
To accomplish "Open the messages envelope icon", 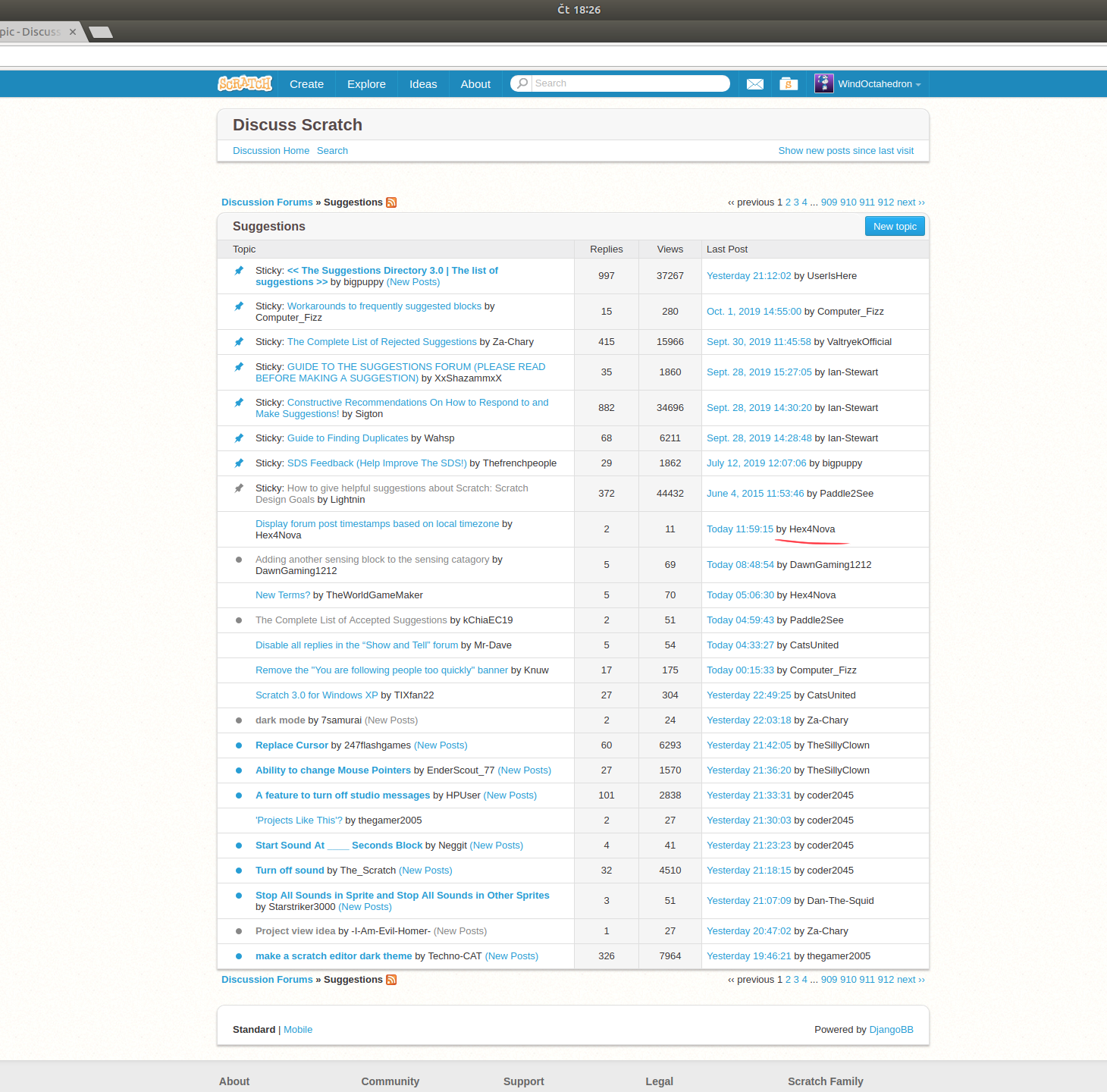I will pos(754,84).
